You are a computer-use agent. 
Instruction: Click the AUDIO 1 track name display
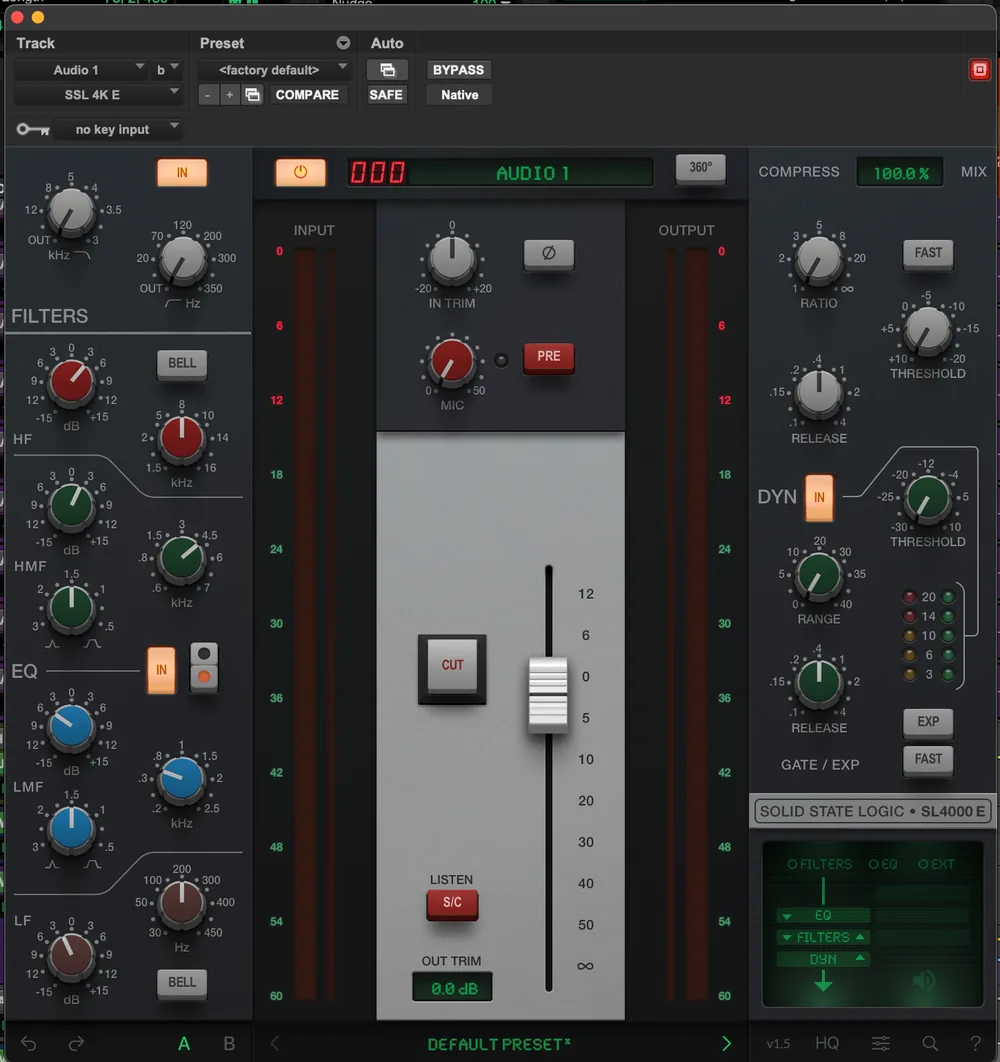tap(533, 173)
